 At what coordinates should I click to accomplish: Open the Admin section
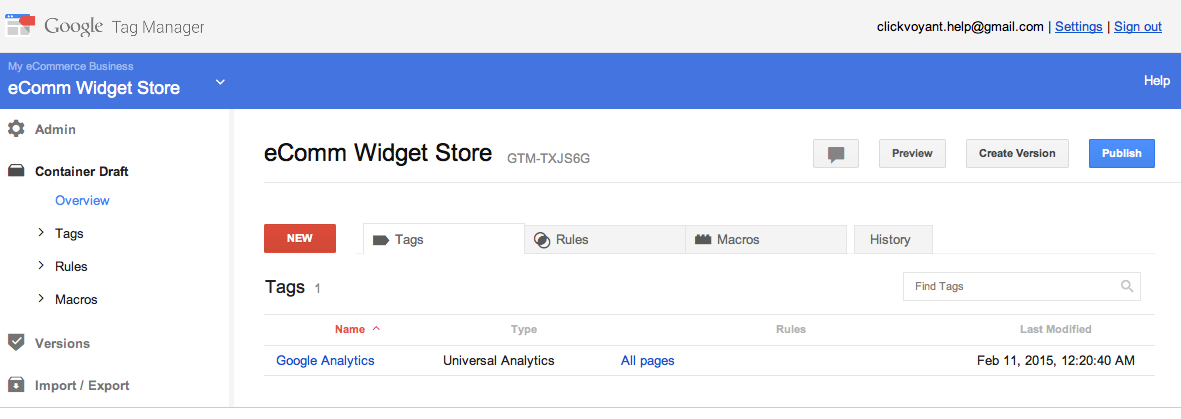point(55,130)
